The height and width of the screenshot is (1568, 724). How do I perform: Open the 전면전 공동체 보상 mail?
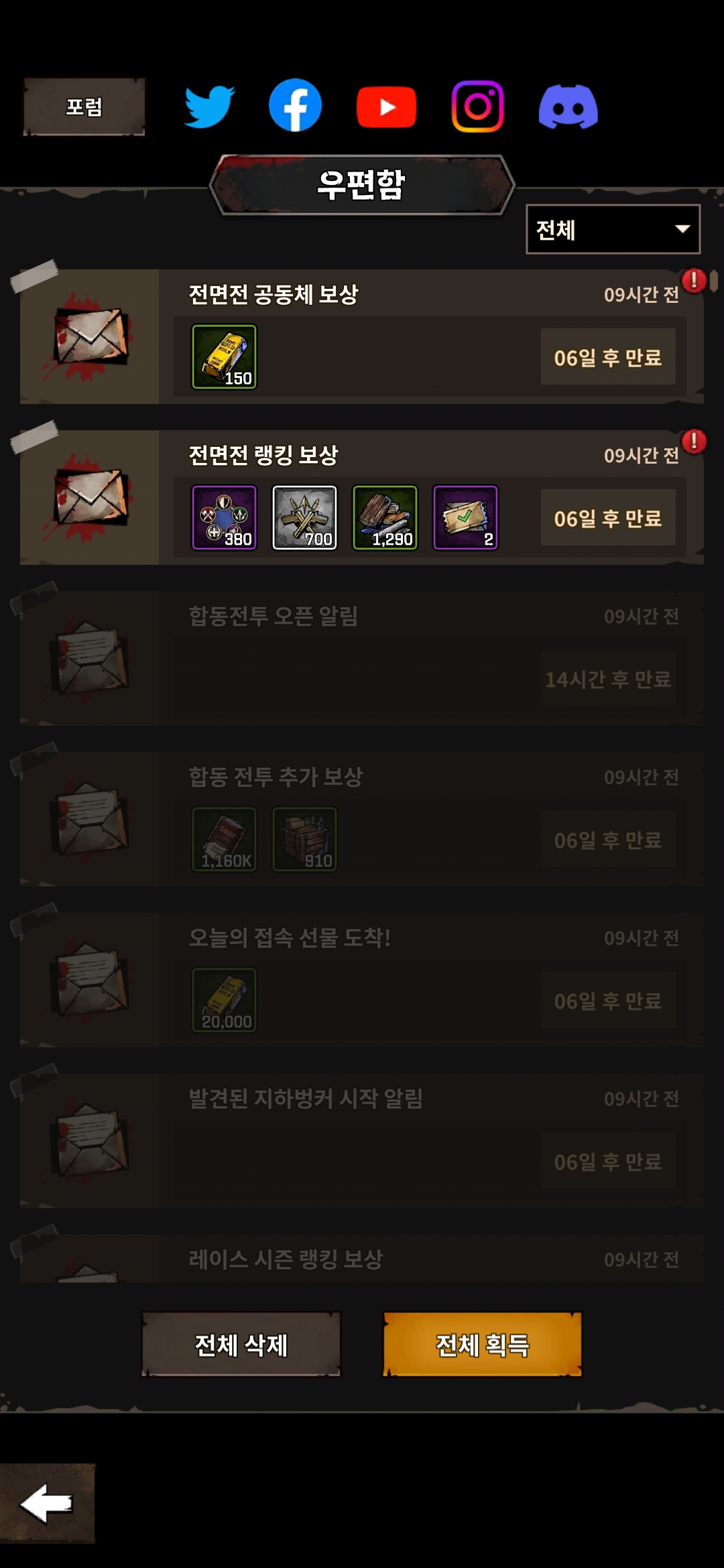pos(362,336)
